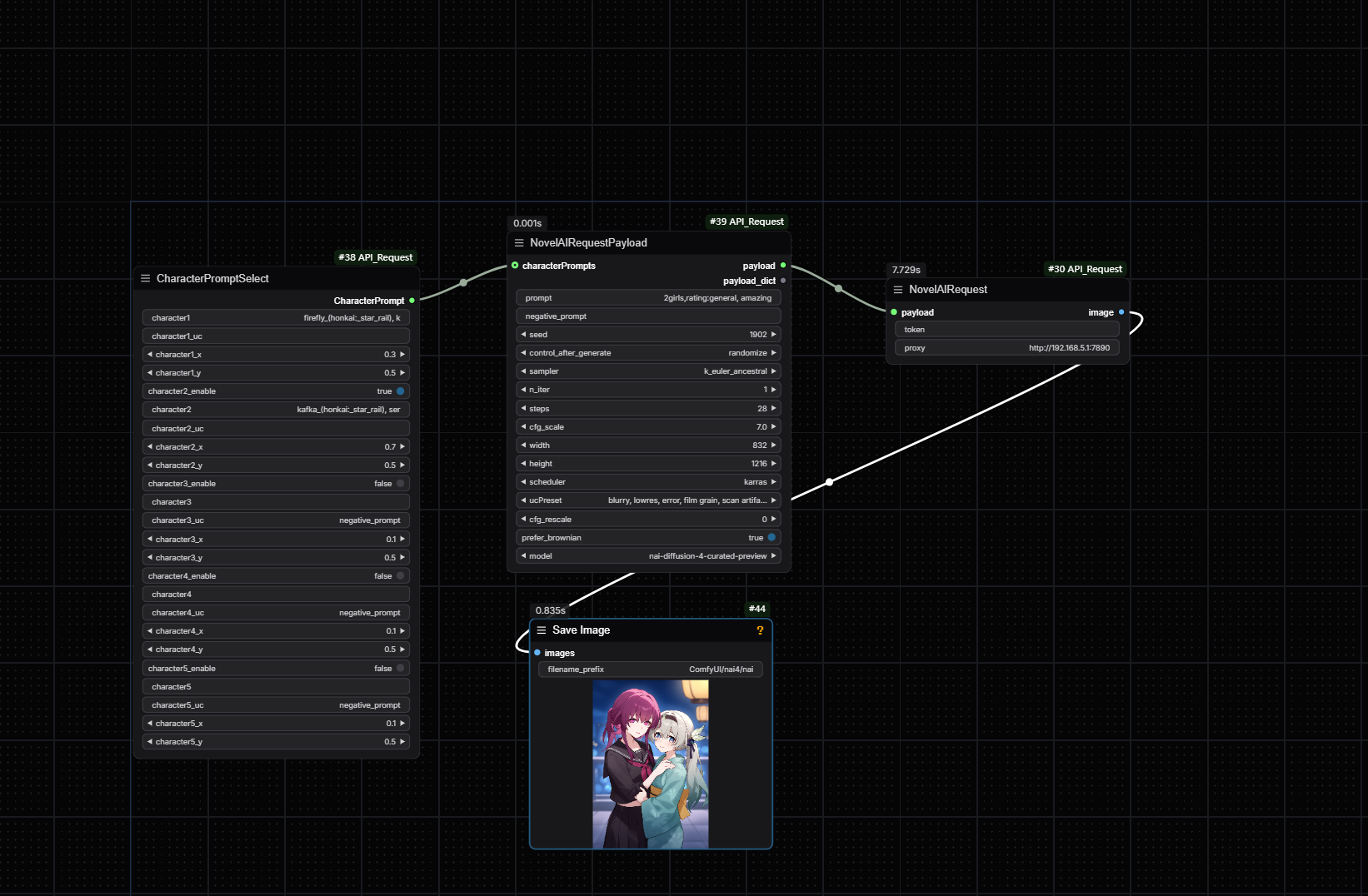The width and height of the screenshot is (1368, 896).
Task: Increase seed with its right arrow
Action: pos(774,335)
